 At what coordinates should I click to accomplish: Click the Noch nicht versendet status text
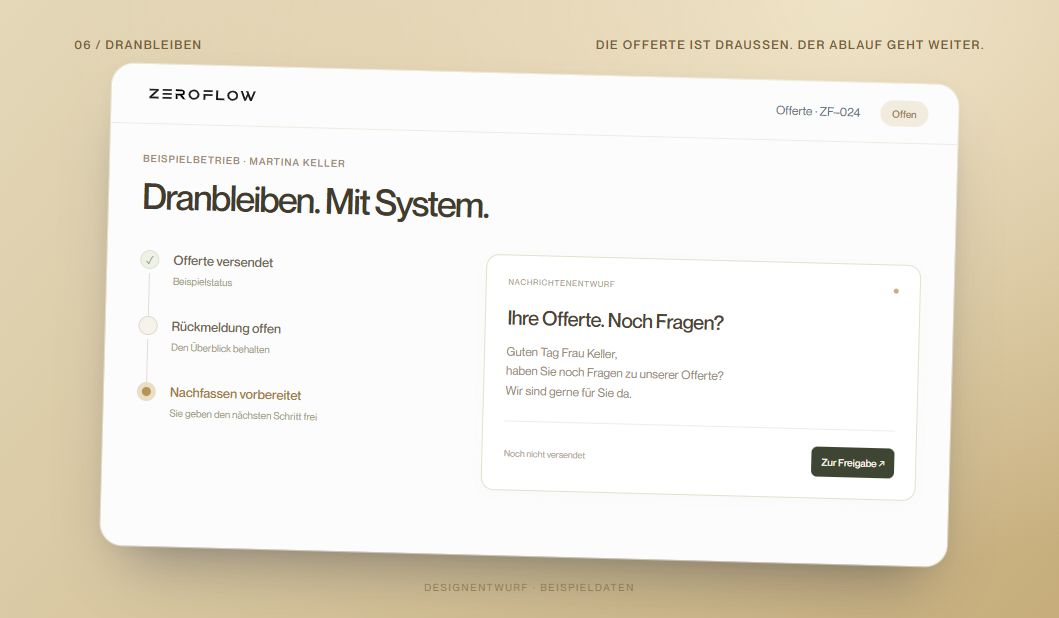(544, 455)
